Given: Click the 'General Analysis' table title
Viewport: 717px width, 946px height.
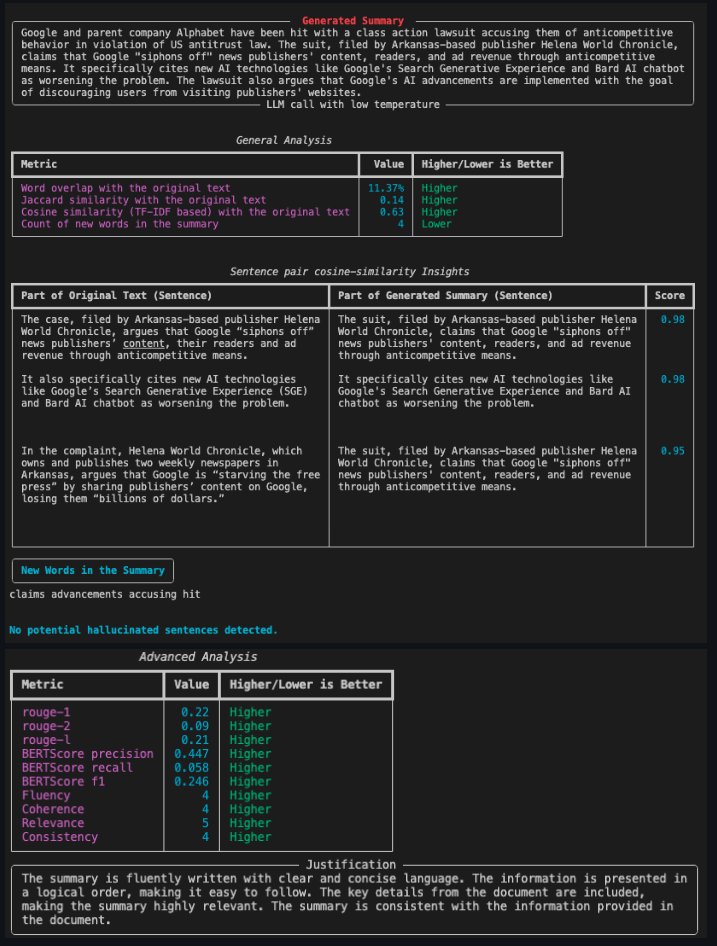Looking at the screenshot, I should click(284, 140).
